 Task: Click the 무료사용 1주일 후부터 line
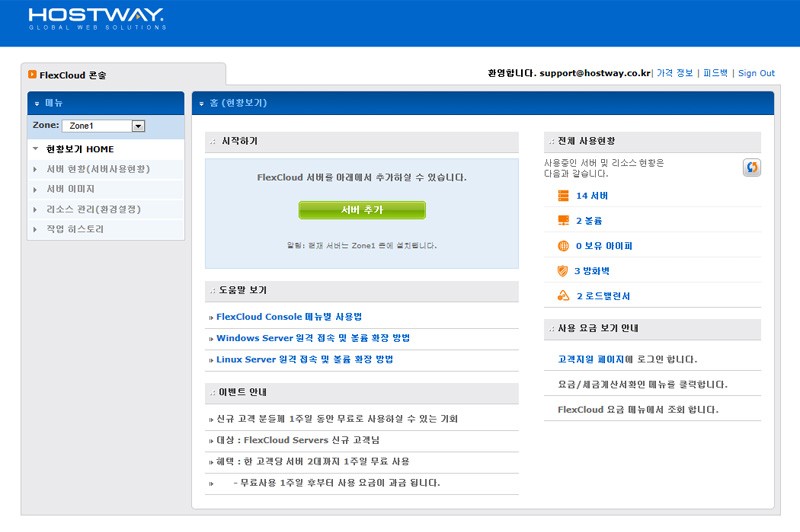coord(336,483)
